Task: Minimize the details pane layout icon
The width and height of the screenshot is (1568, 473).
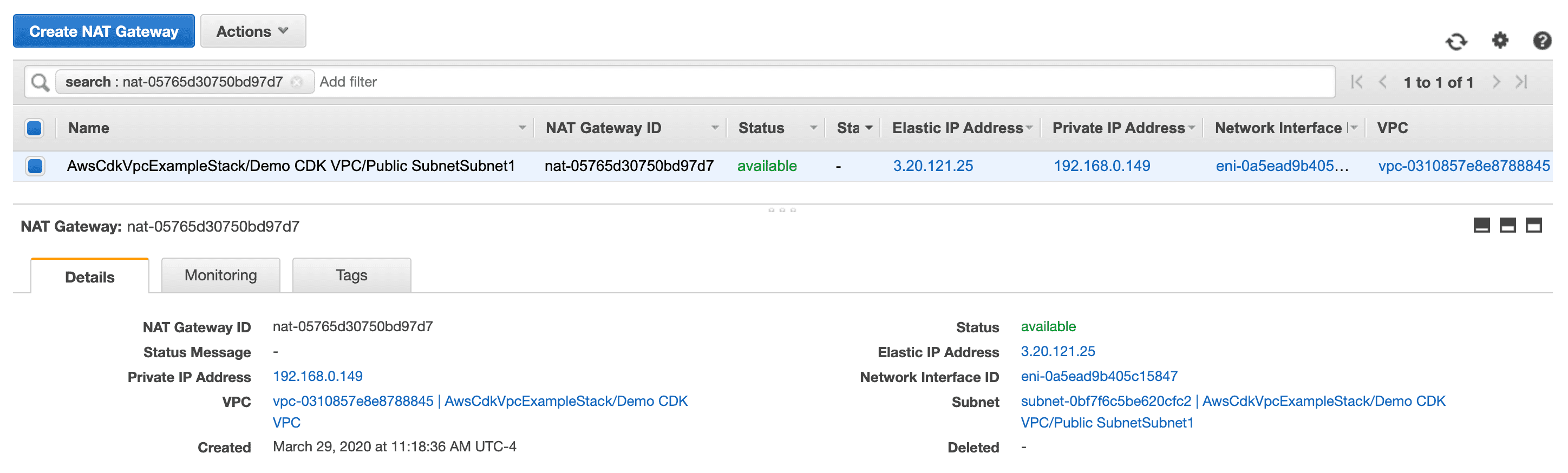Action: click(1481, 226)
